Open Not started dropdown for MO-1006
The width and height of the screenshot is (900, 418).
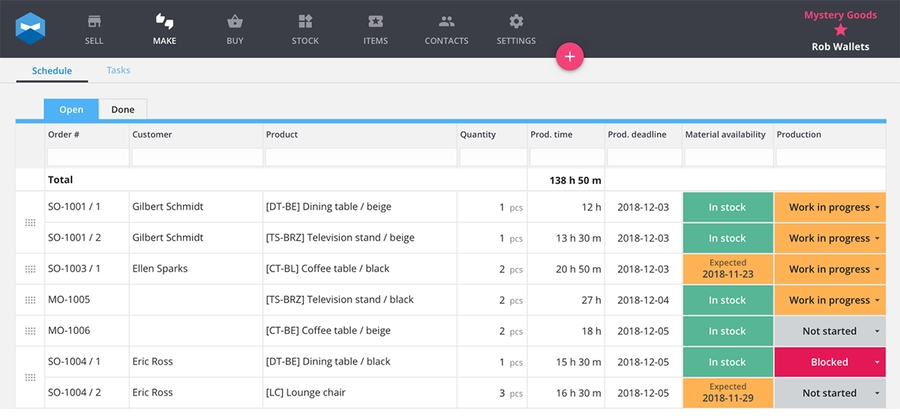click(x=878, y=332)
